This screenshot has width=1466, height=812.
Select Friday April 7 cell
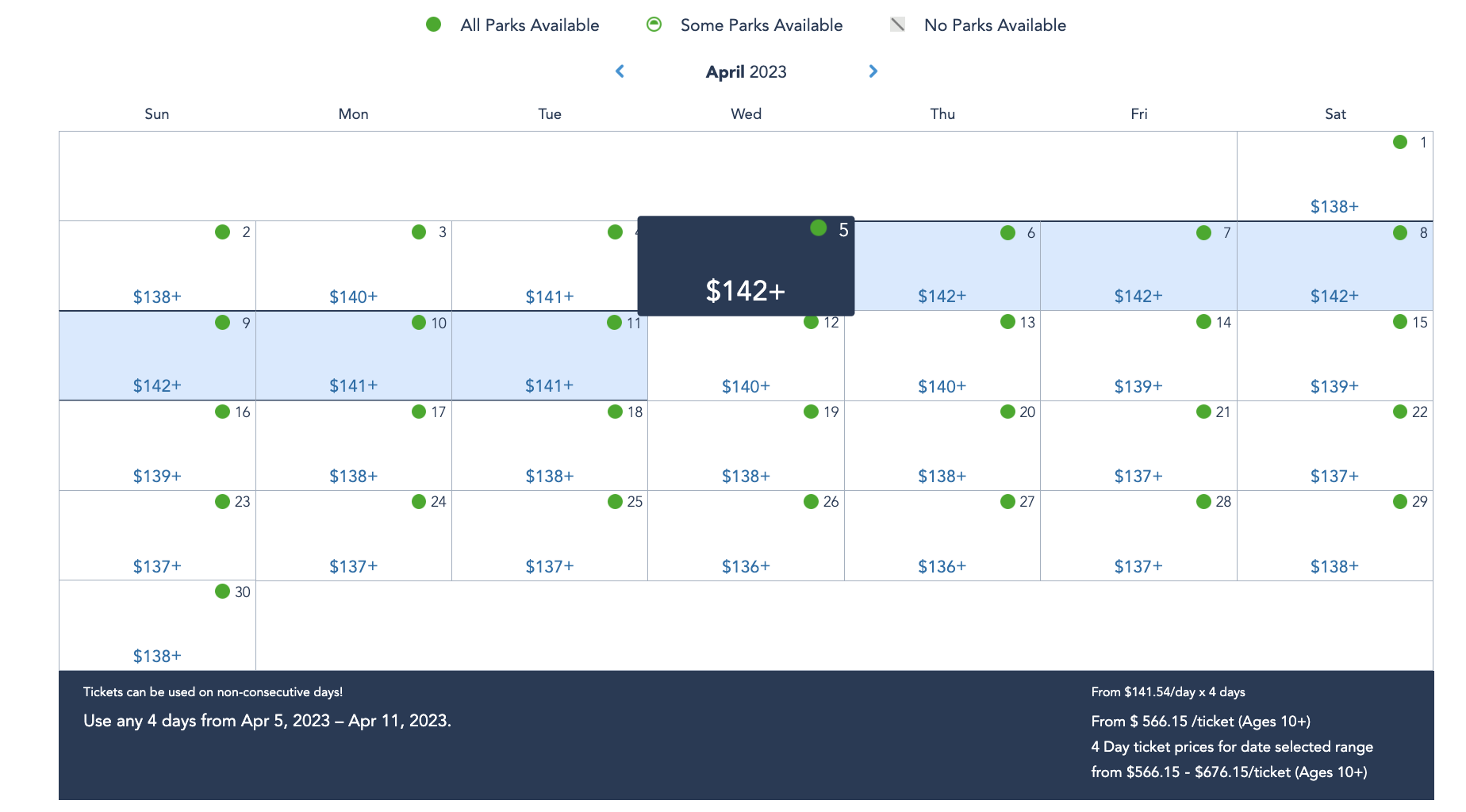(1138, 266)
